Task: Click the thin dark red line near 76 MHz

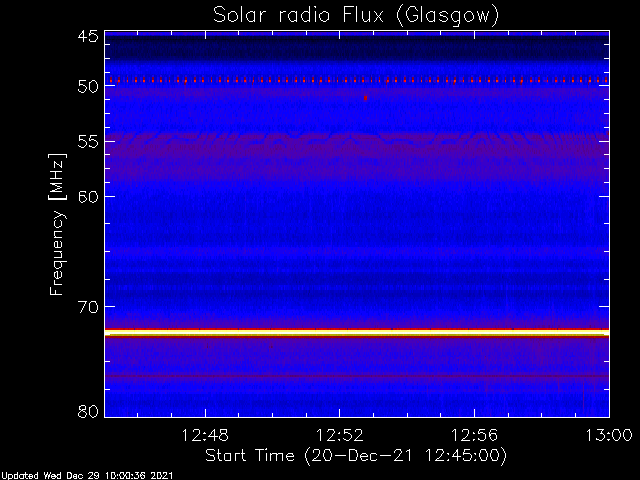Action: point(357,376)
